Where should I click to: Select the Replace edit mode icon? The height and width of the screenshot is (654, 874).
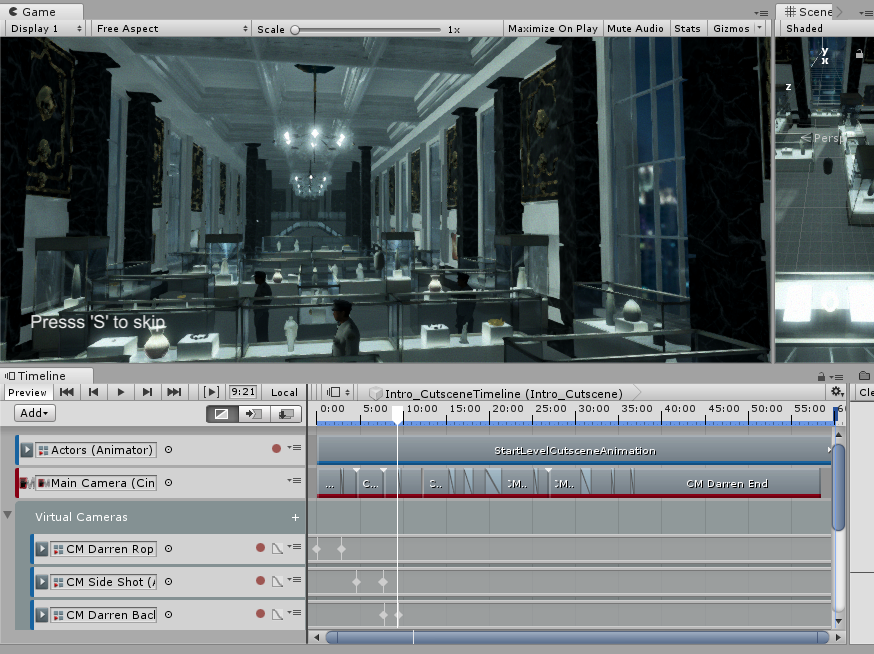point(286,414)
